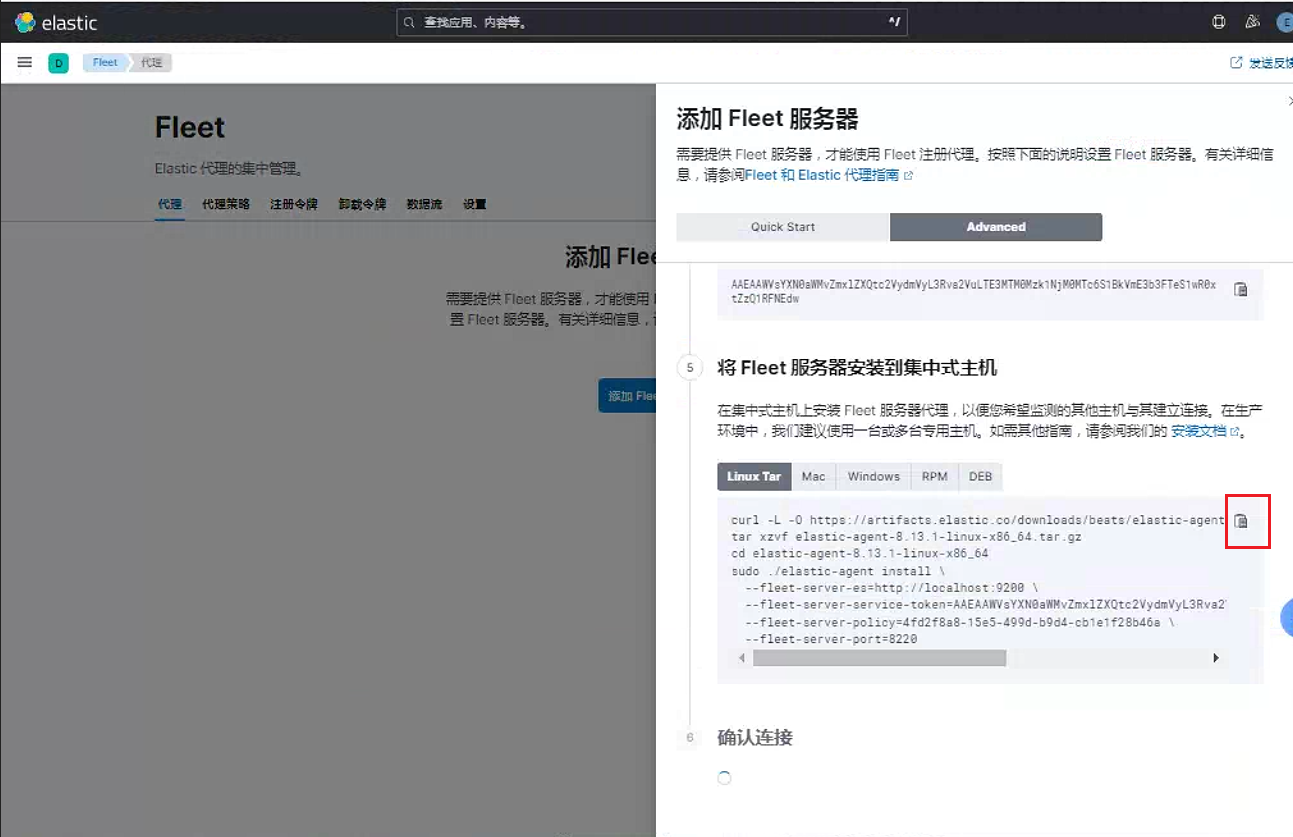Image resolution: width=1293 pixels, height=837 pixels.
Task: Open the hamburger navigation menu
Action: pyautogui.click(x=25, y=63)
